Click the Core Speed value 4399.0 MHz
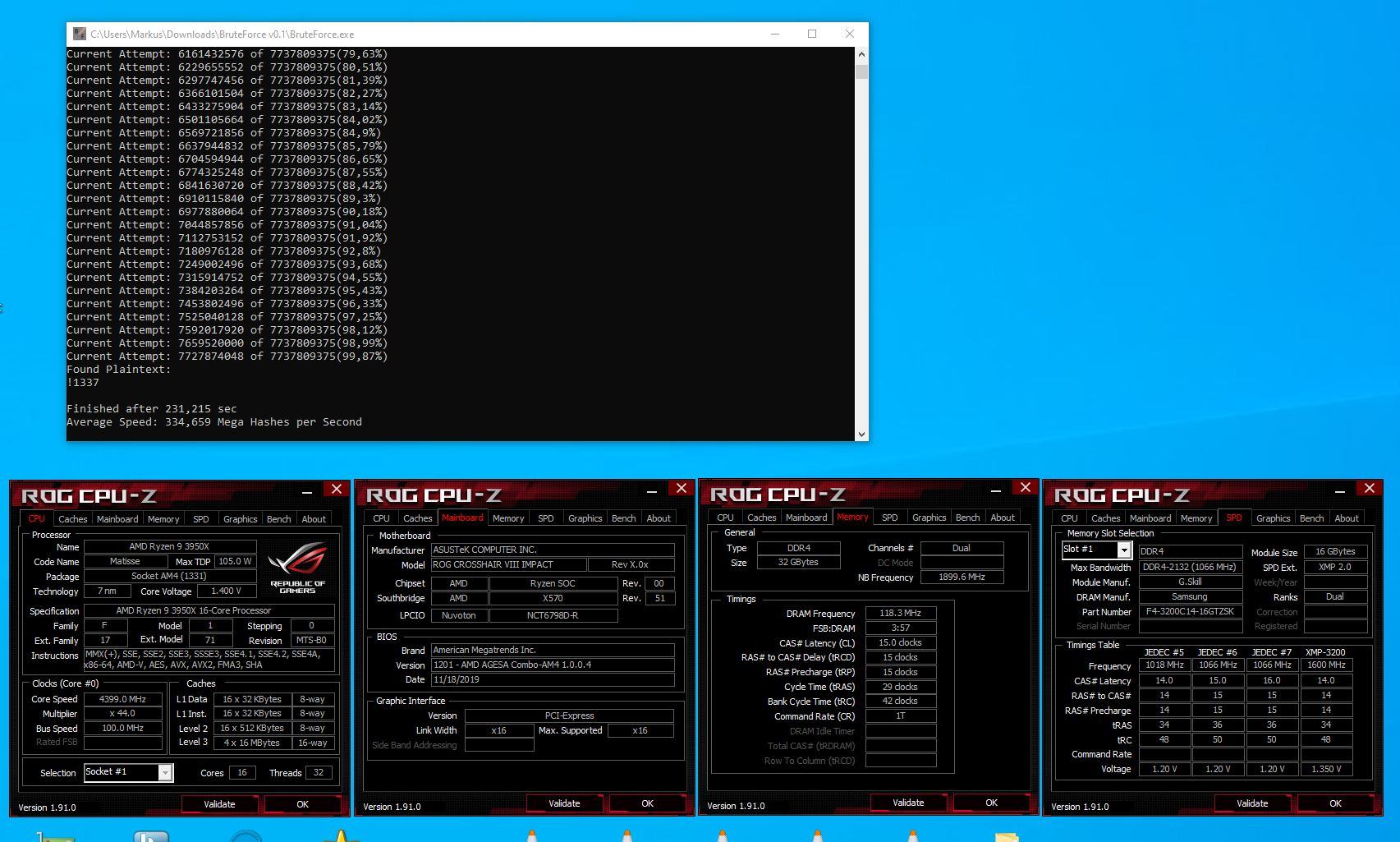The width and height of the screenshot is (1400, 842). [123, 699]
